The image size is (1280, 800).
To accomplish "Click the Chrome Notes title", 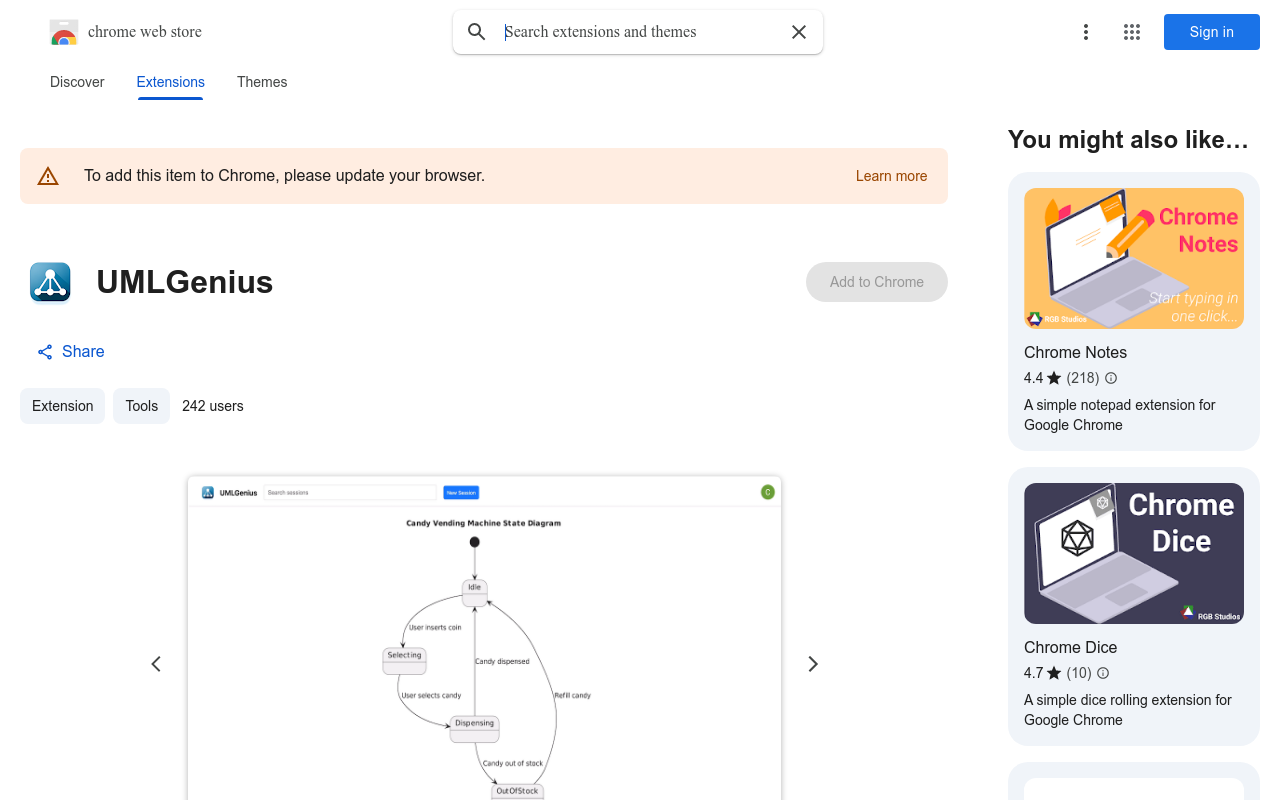I will tap(1075, 352).
